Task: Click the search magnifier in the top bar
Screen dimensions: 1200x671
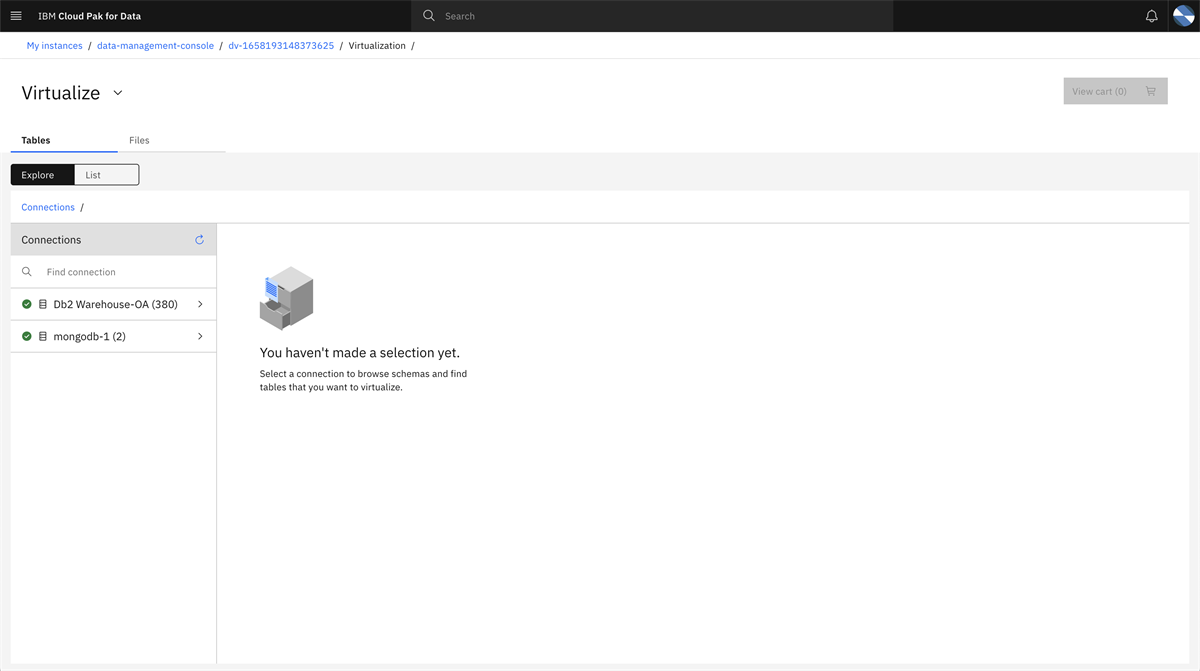Action: click(428, 15)
